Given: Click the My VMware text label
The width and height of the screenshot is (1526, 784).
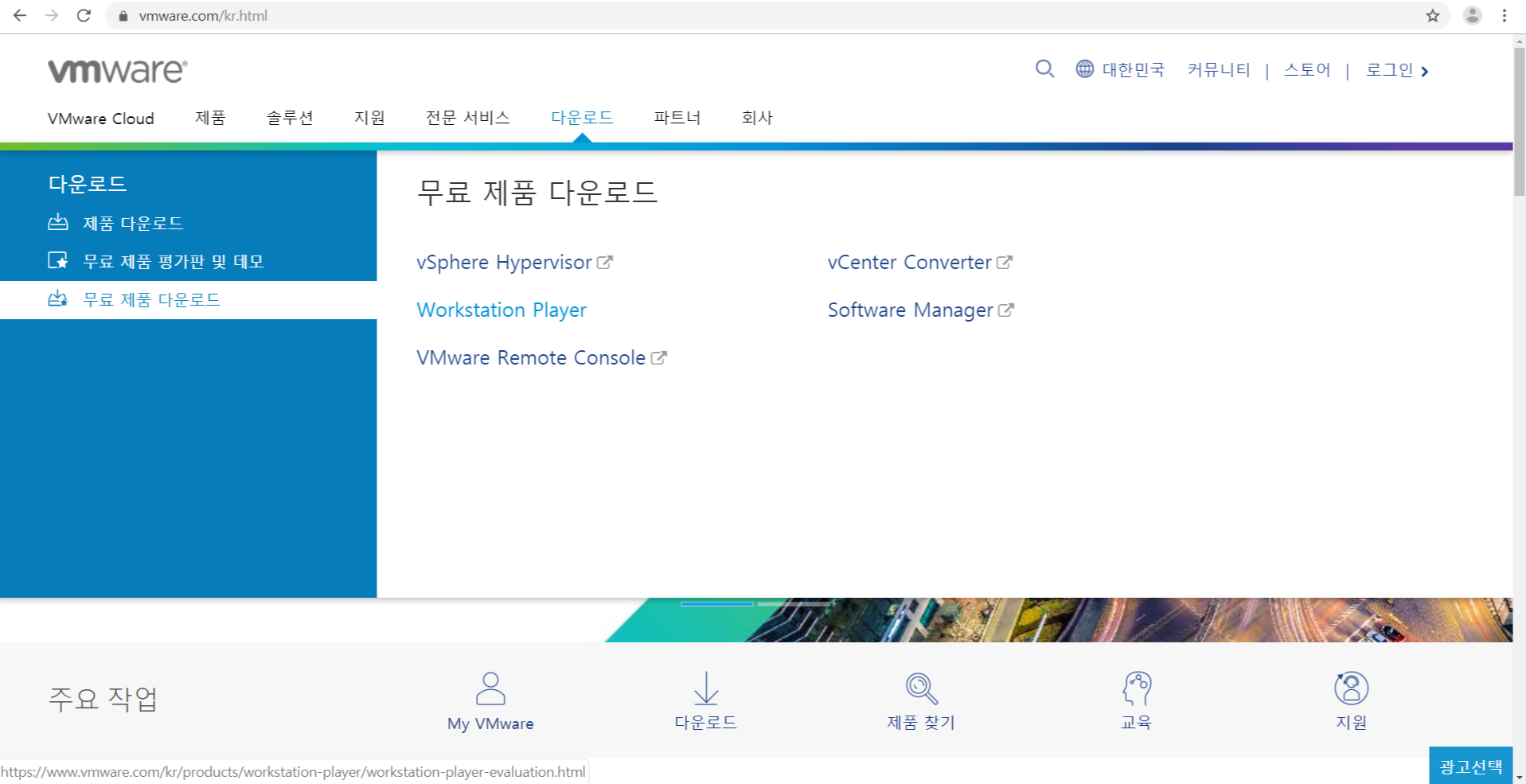Looking at the screenshot, I should click(x=490, y=724).
